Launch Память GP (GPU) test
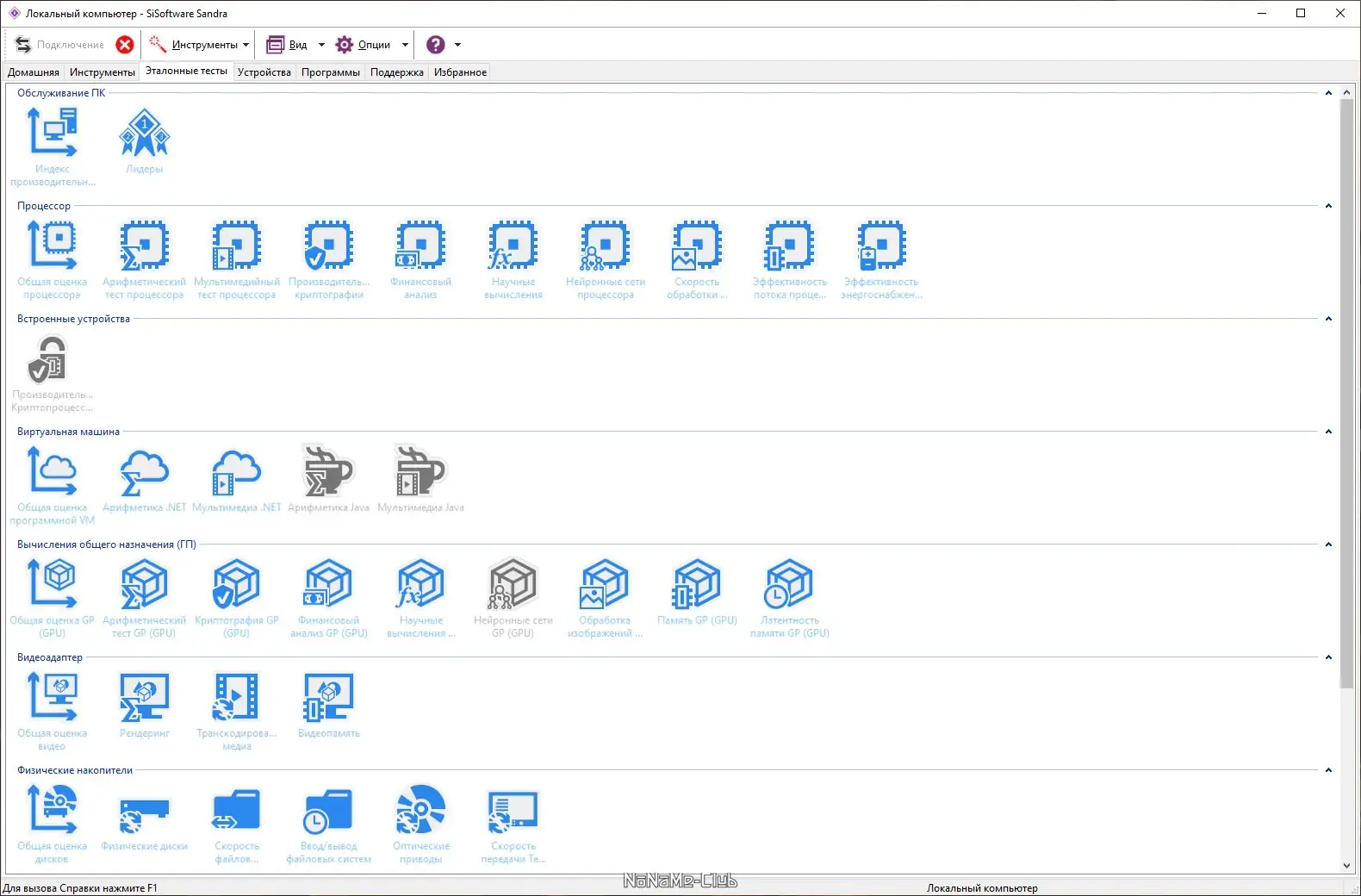This screenshot has height=896, width=1361. (698, 592)
